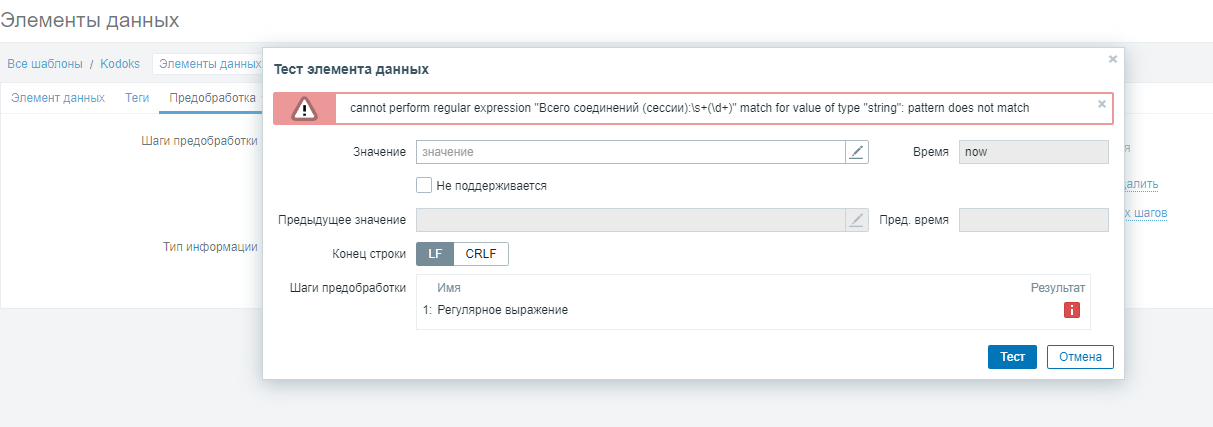This screenshot has height=427, width=1213.
Task: Click the 'Отмена' button
Action: point(1080,357)
